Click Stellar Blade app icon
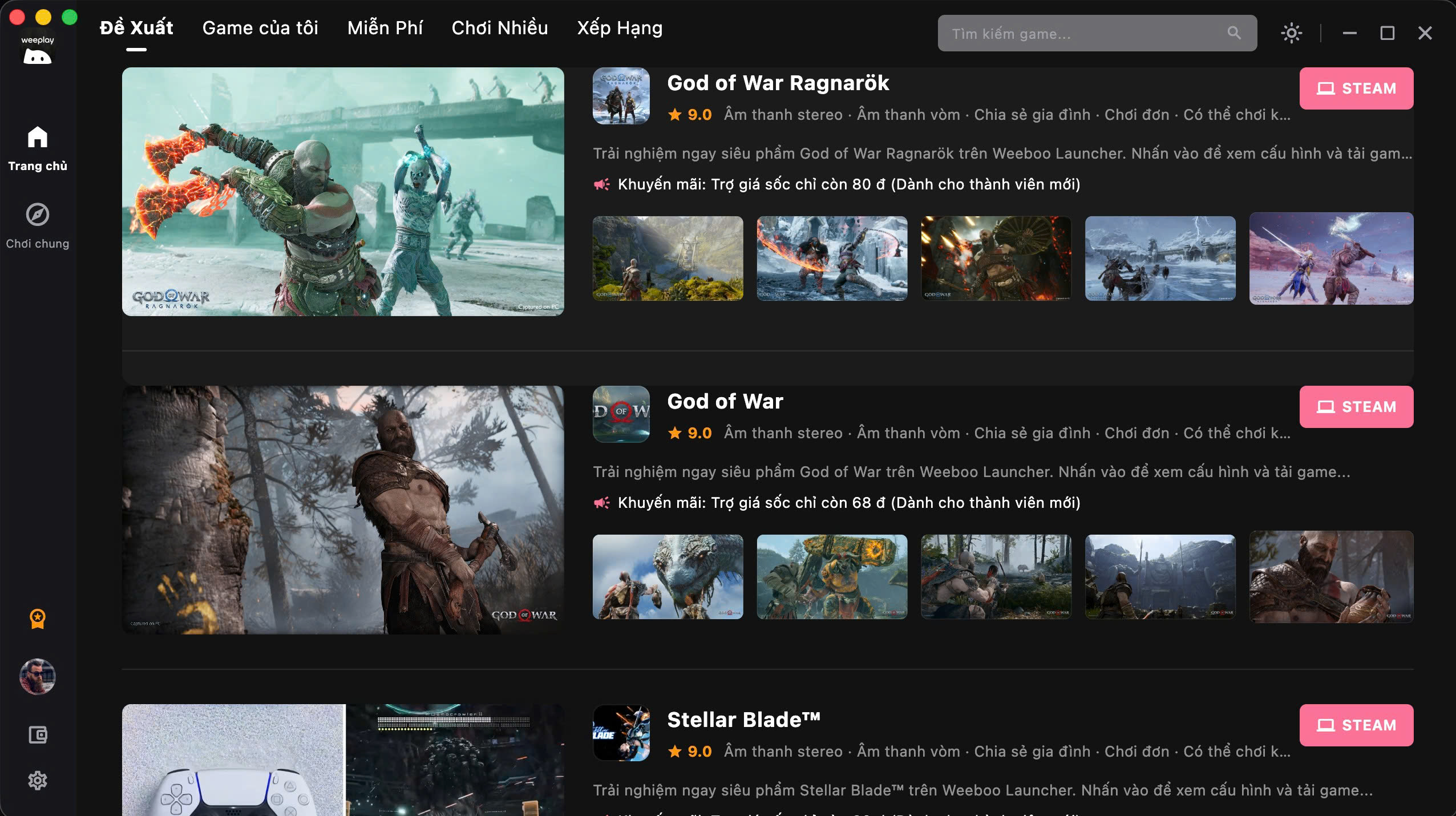1456x816 pixels. (x=621, y=733)
